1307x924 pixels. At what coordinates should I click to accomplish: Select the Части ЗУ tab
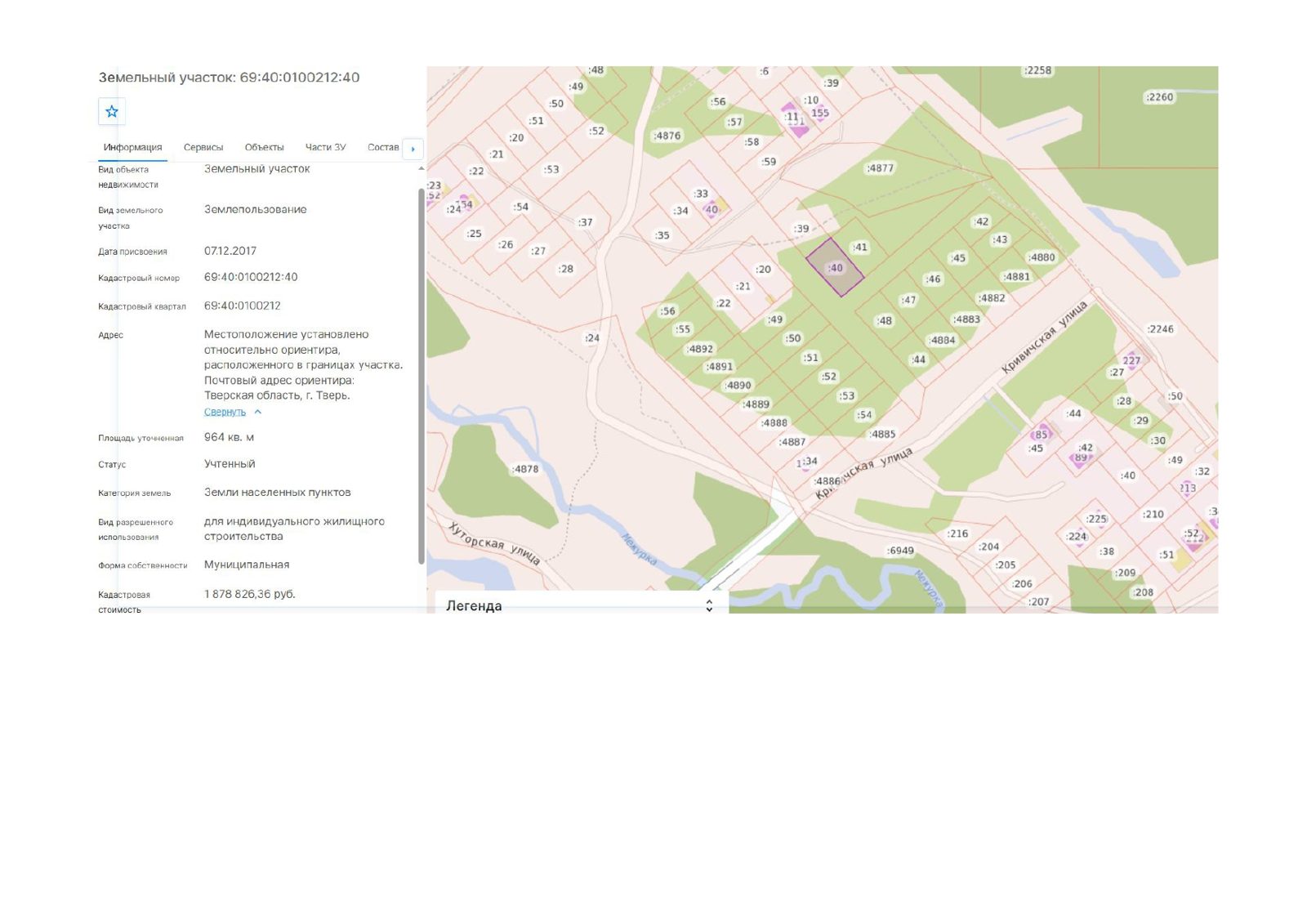pos(325,148)
